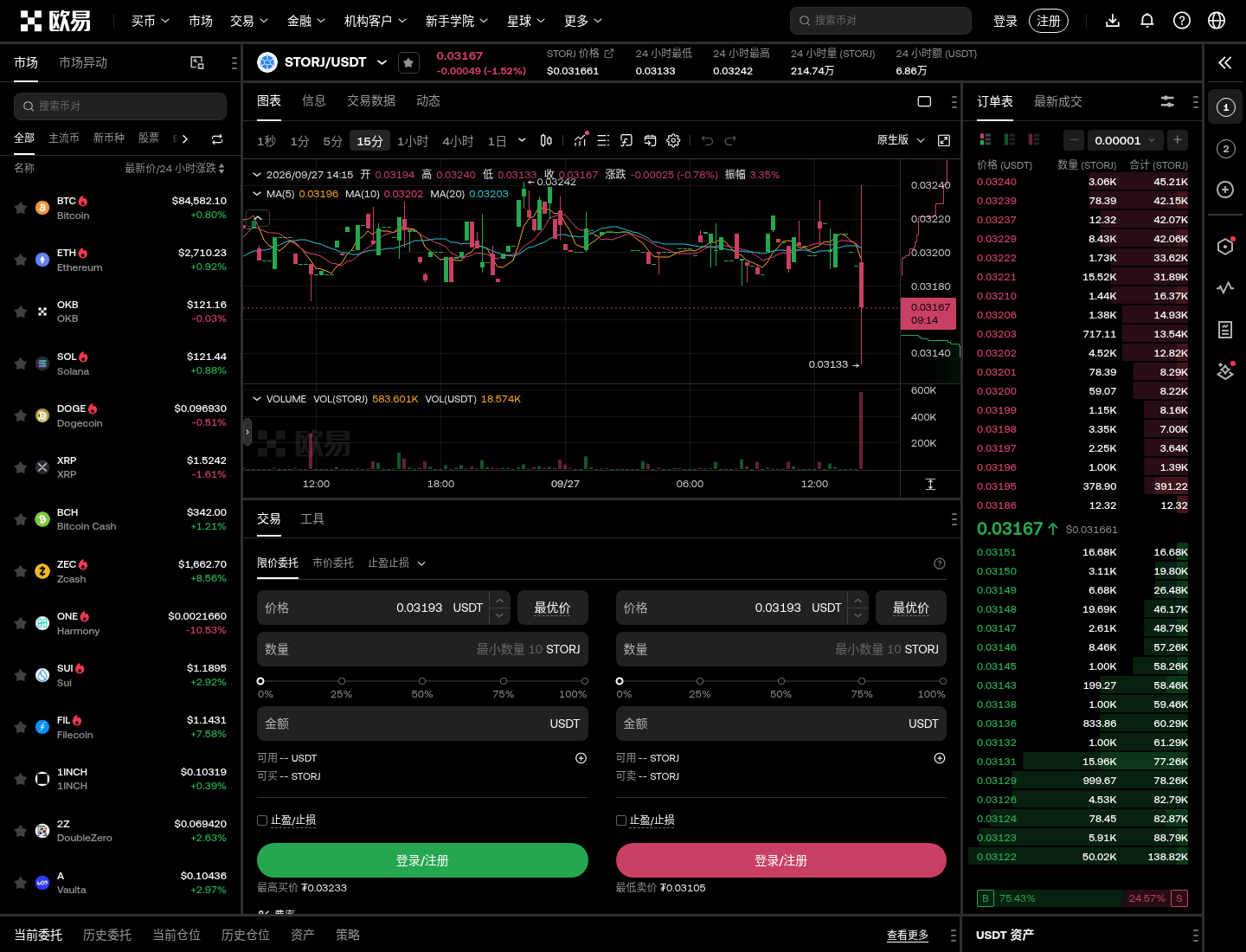Set buy price using 最优价 button
This screenshot has width=1246, height=952.
tap(553, 608)
